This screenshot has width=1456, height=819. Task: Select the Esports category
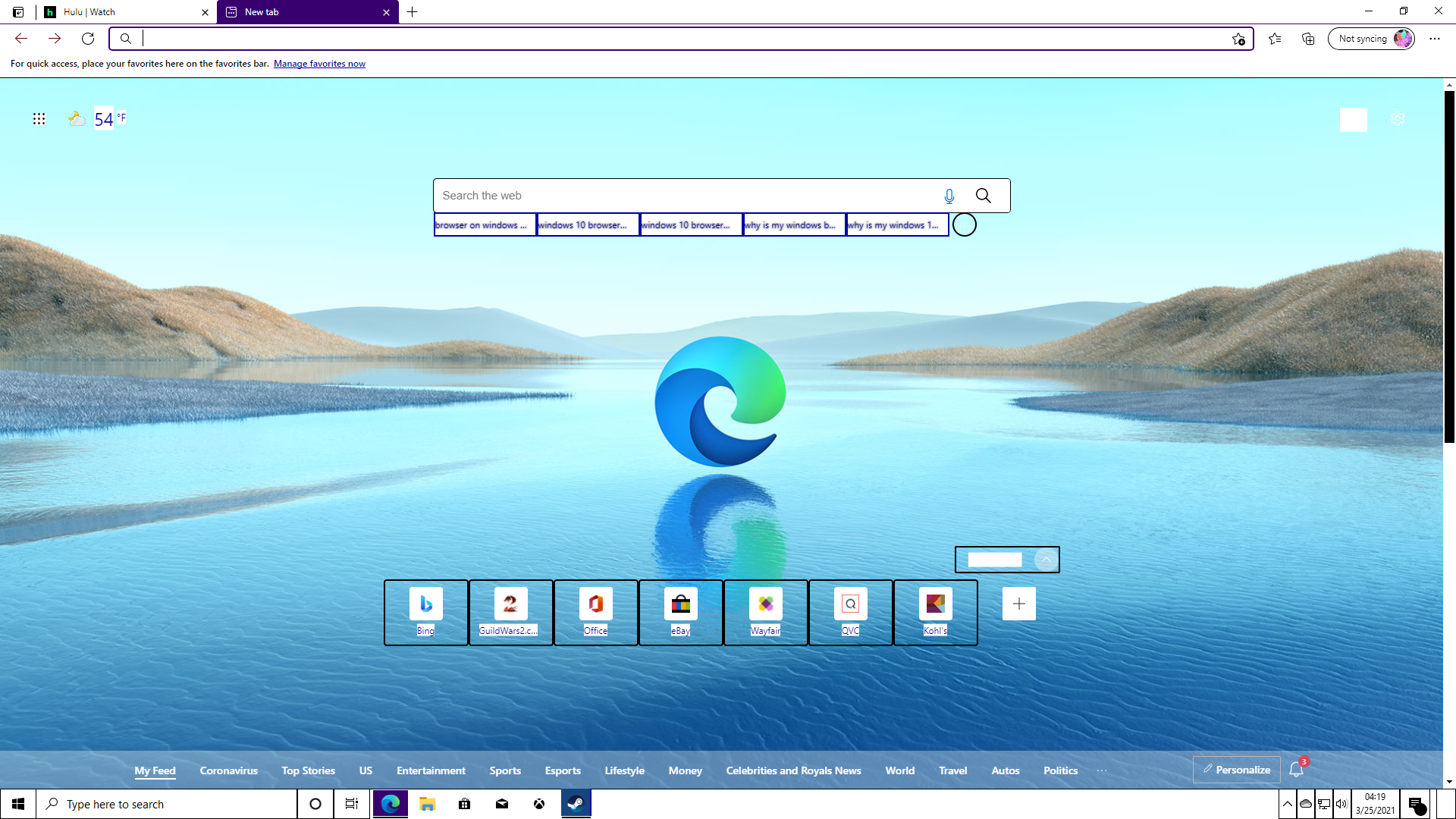click(x=563, y=770)
